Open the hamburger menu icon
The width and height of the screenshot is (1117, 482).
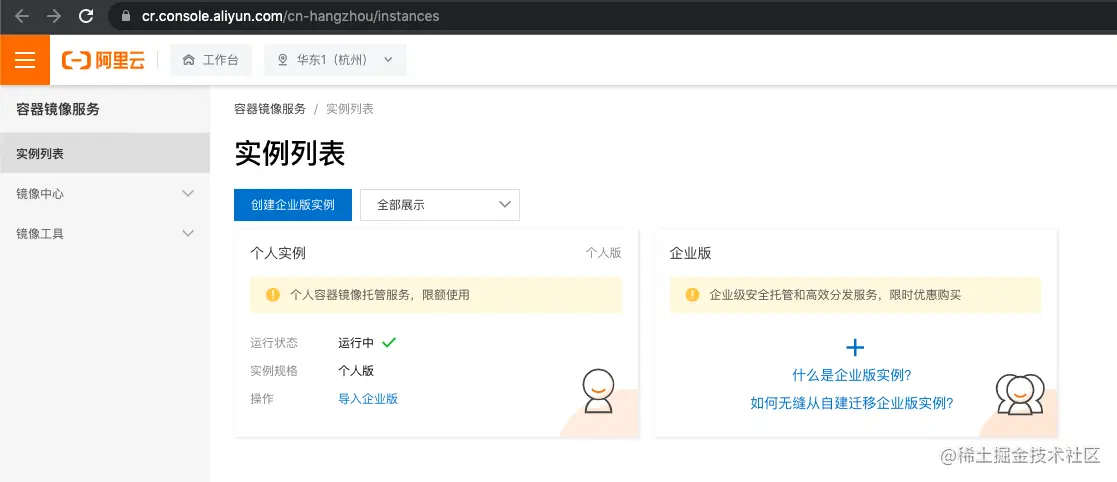(25, 60)
